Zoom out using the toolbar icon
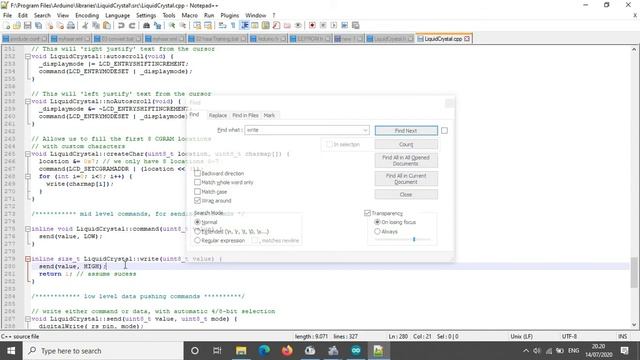This screenshot has width=640, height=360. 182,26
